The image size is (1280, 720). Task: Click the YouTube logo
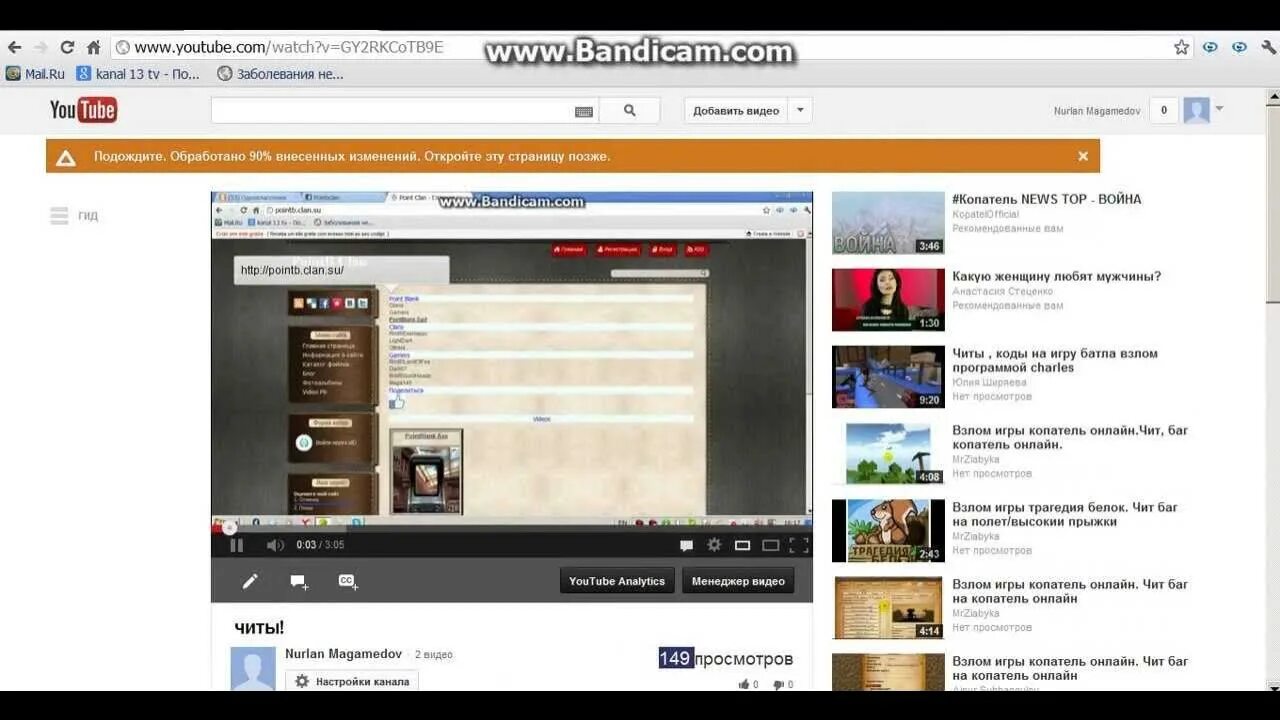[84, 110]
